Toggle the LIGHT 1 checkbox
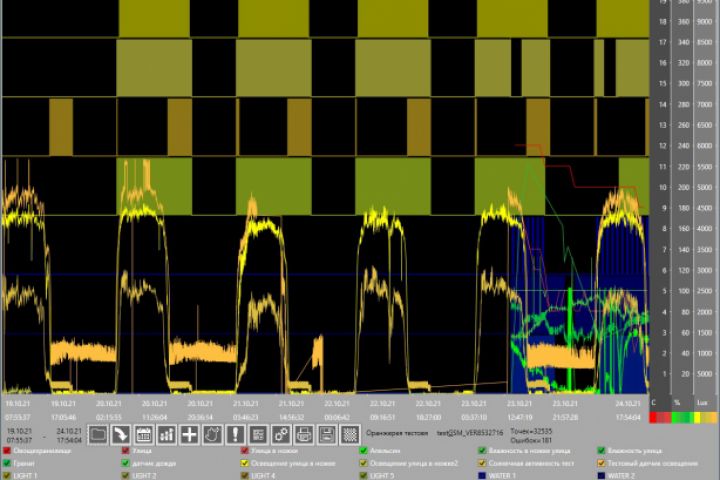The width and height of the screenshot is (720, 480). point(7,476)
